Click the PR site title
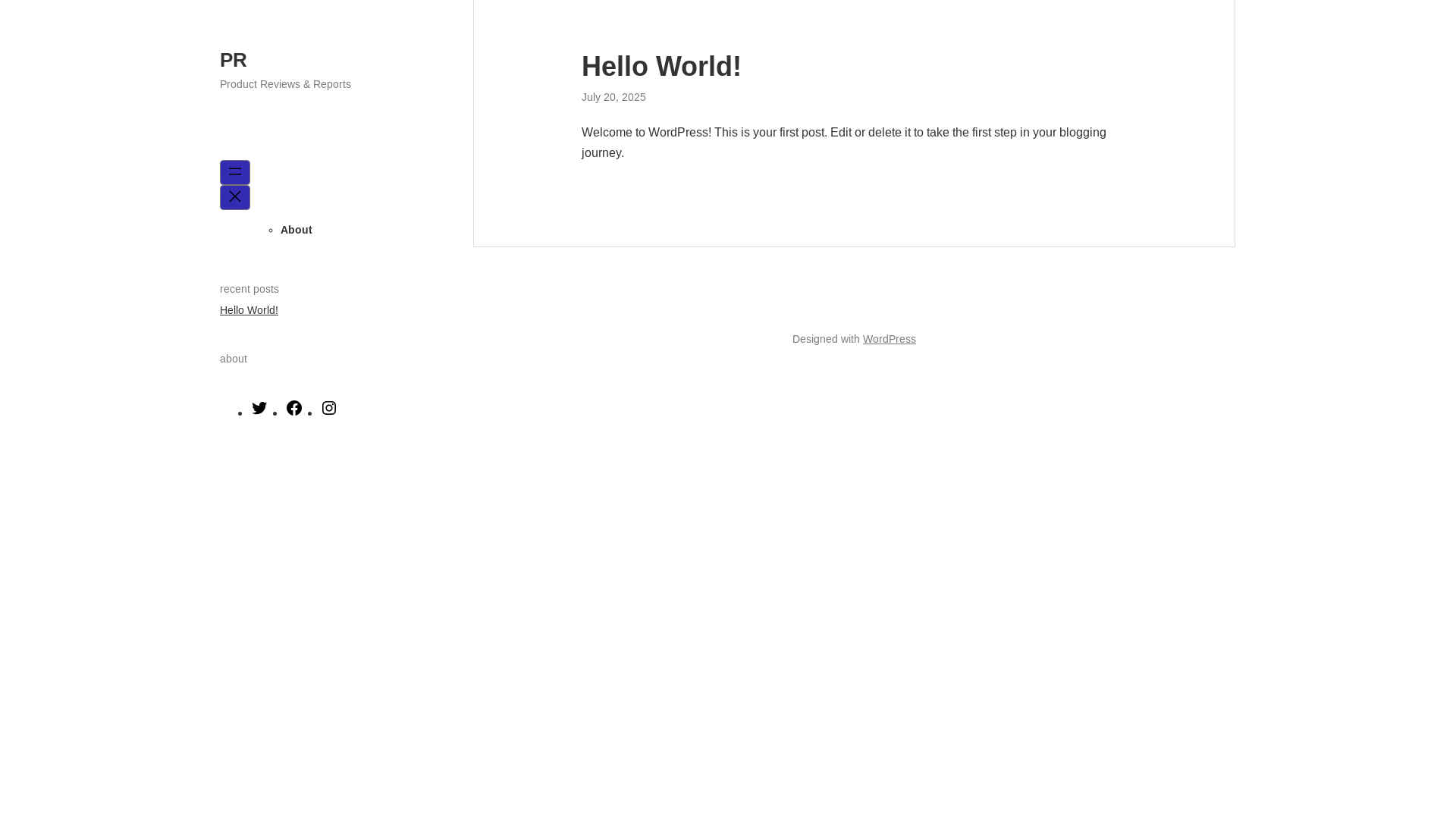The height and width of the screenshot is (819, 1456). pos(234,60)
